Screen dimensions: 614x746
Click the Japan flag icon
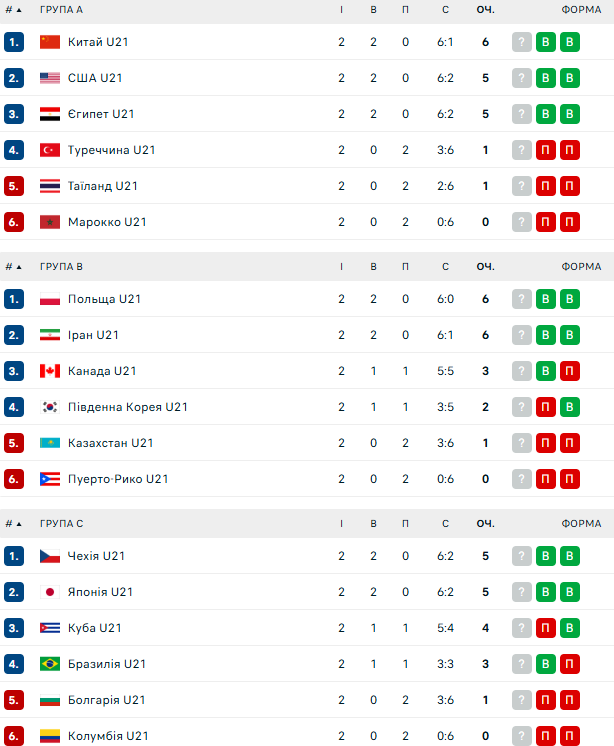(50, 592)
